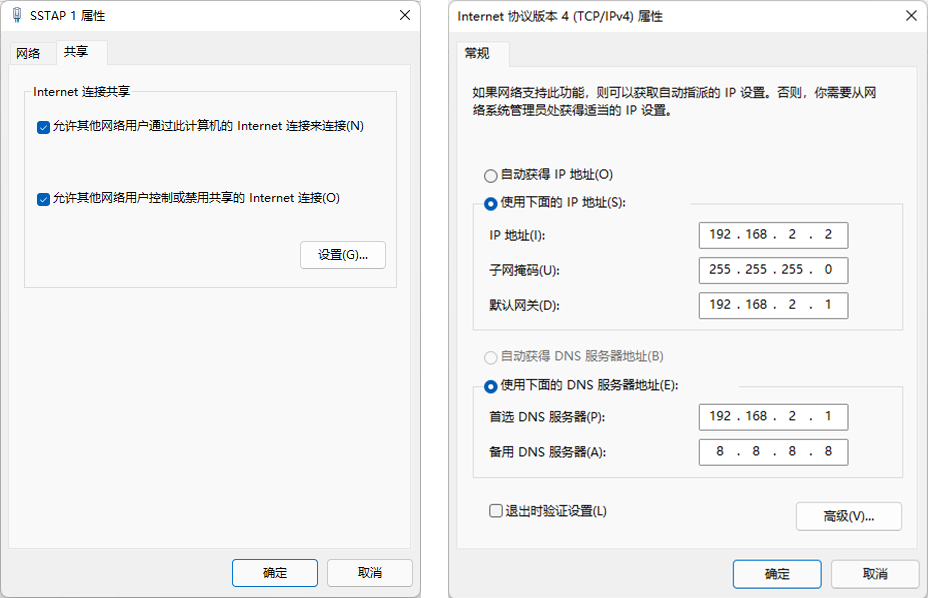Edit the 备用 DNS 服务器 field 8.8.8.8
The image size is (928, 598).
point(773,452)
